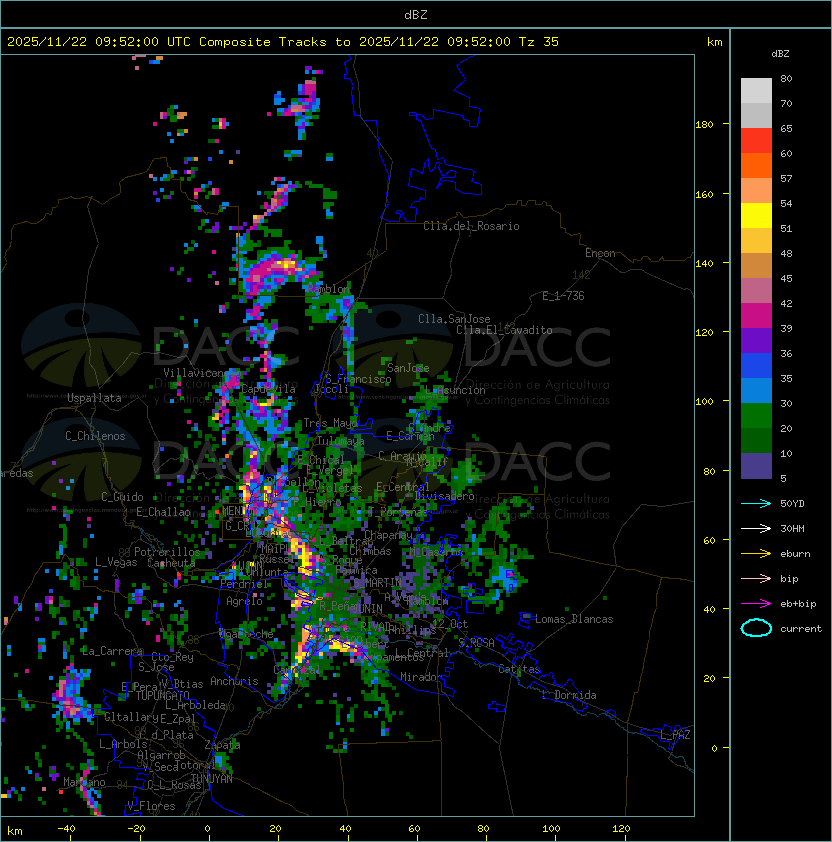
Task: Click the -40 km tick on the bottom axis
Action: [x=66, y=829]
